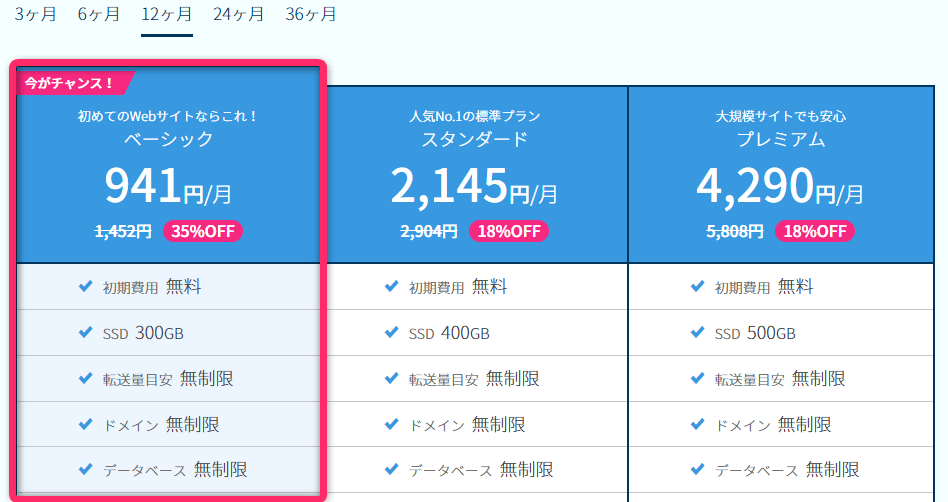The height and width of the screenshot is (502, 948).
Task: Click the 35%OFF badge on ベーシック
Action: (203, 231)
